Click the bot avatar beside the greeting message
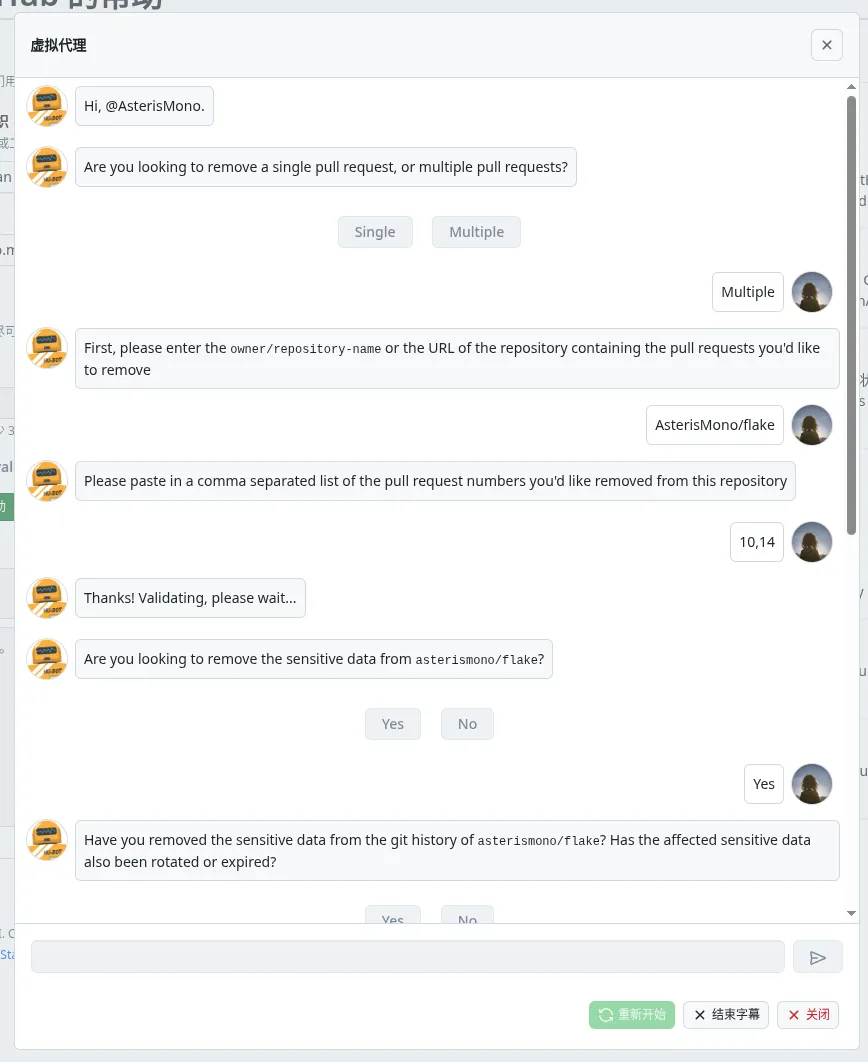 pos(46,106)
